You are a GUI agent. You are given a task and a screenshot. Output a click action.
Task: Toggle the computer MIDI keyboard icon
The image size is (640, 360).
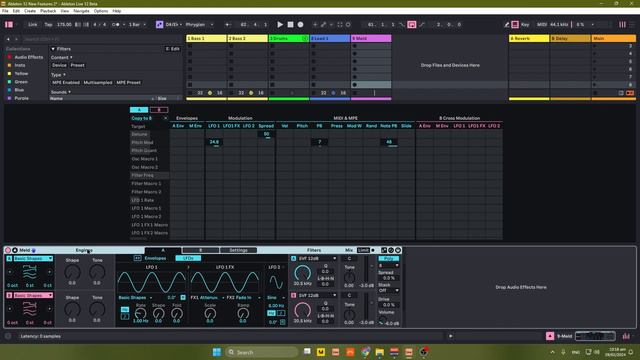click(x=515, y=24)
